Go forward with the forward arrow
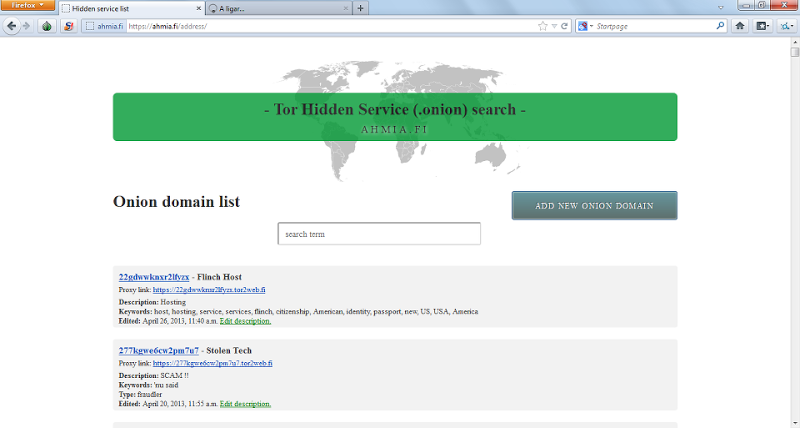The image size is (800, 428). click(x=26, y=26)
